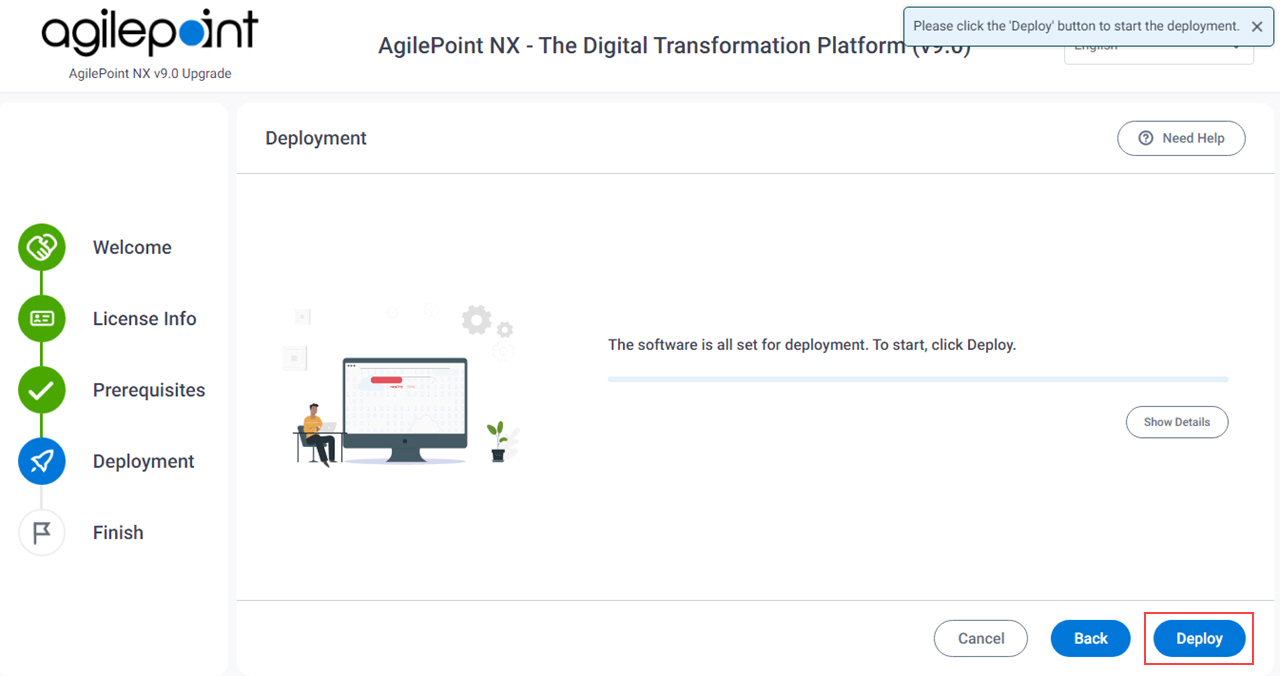Select the License Info step label
The image size is (1280, 676).
click(x=144, y=318)
